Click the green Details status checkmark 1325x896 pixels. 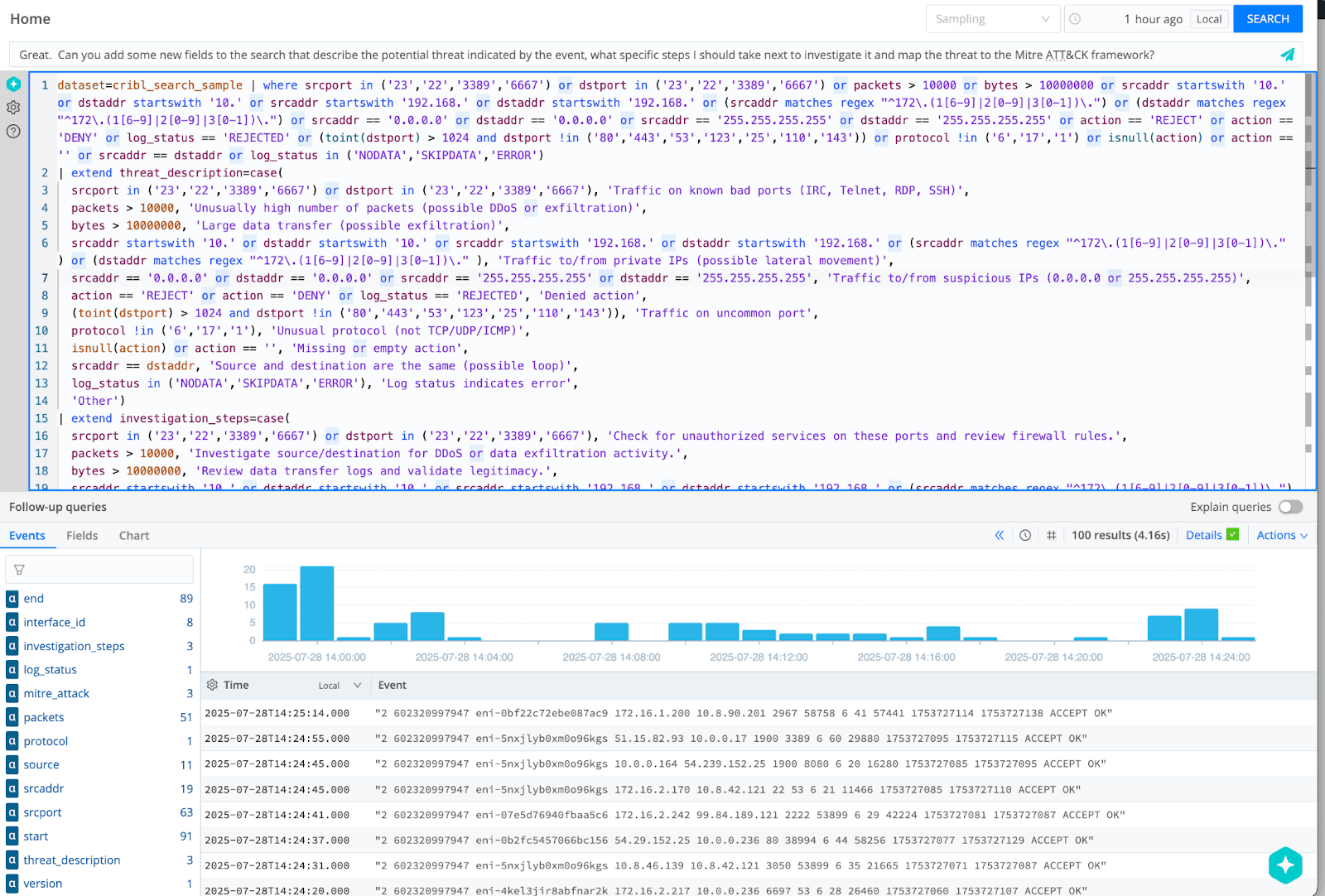coord(1232,535)
